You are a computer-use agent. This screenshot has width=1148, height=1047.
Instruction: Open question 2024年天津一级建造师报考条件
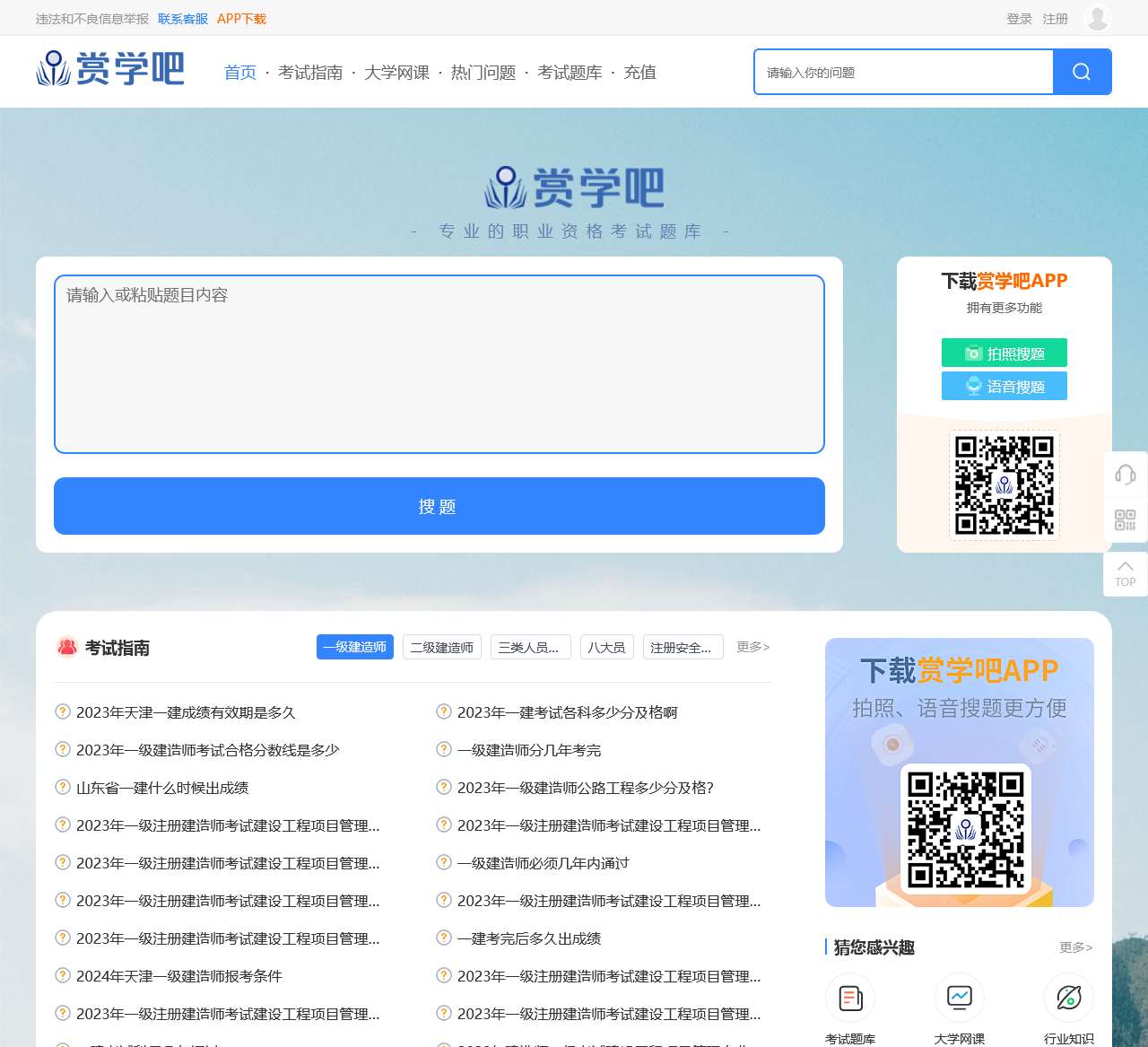coord(179,976)
